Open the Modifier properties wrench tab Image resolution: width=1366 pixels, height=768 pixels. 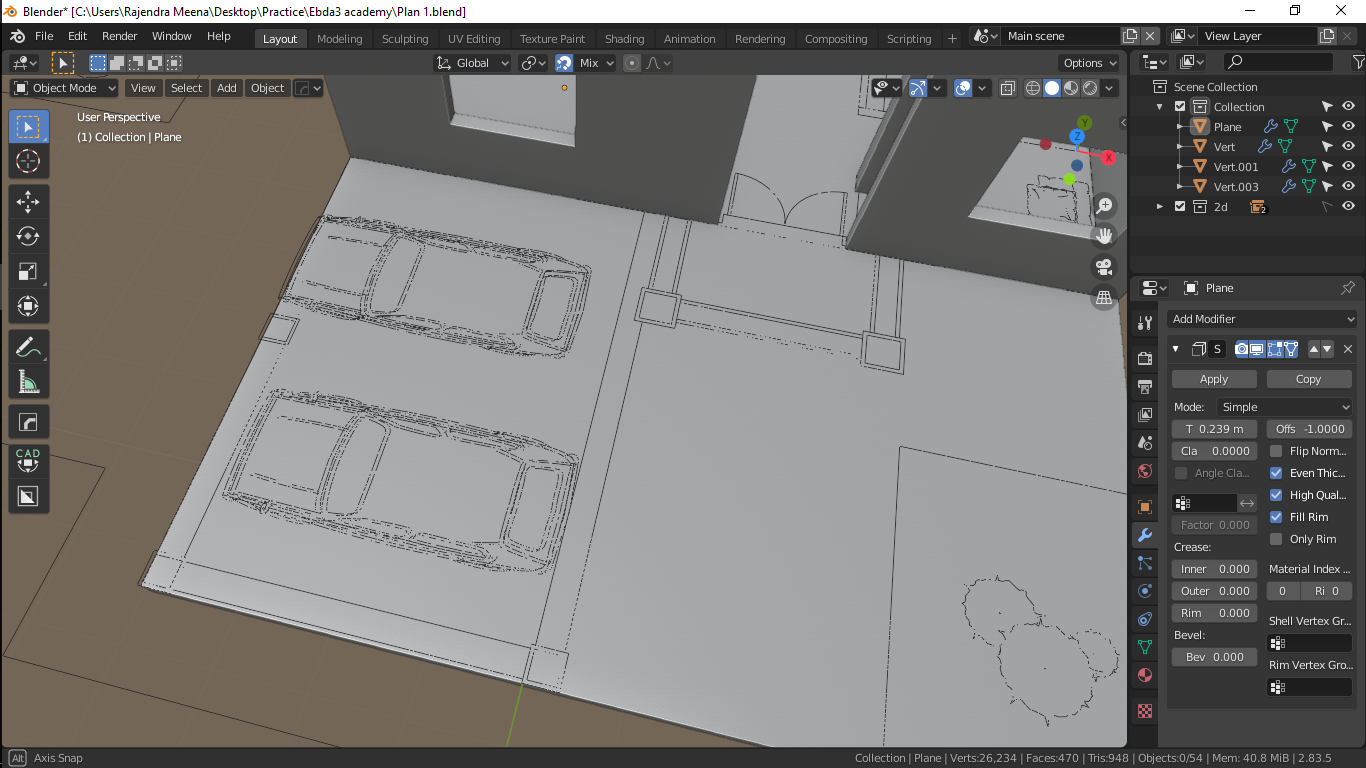[x=1145, y=535]
